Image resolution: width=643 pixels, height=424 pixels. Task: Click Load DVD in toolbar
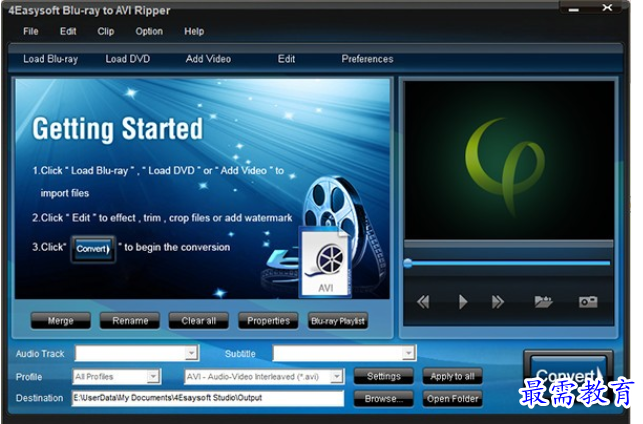pos(128,59)
